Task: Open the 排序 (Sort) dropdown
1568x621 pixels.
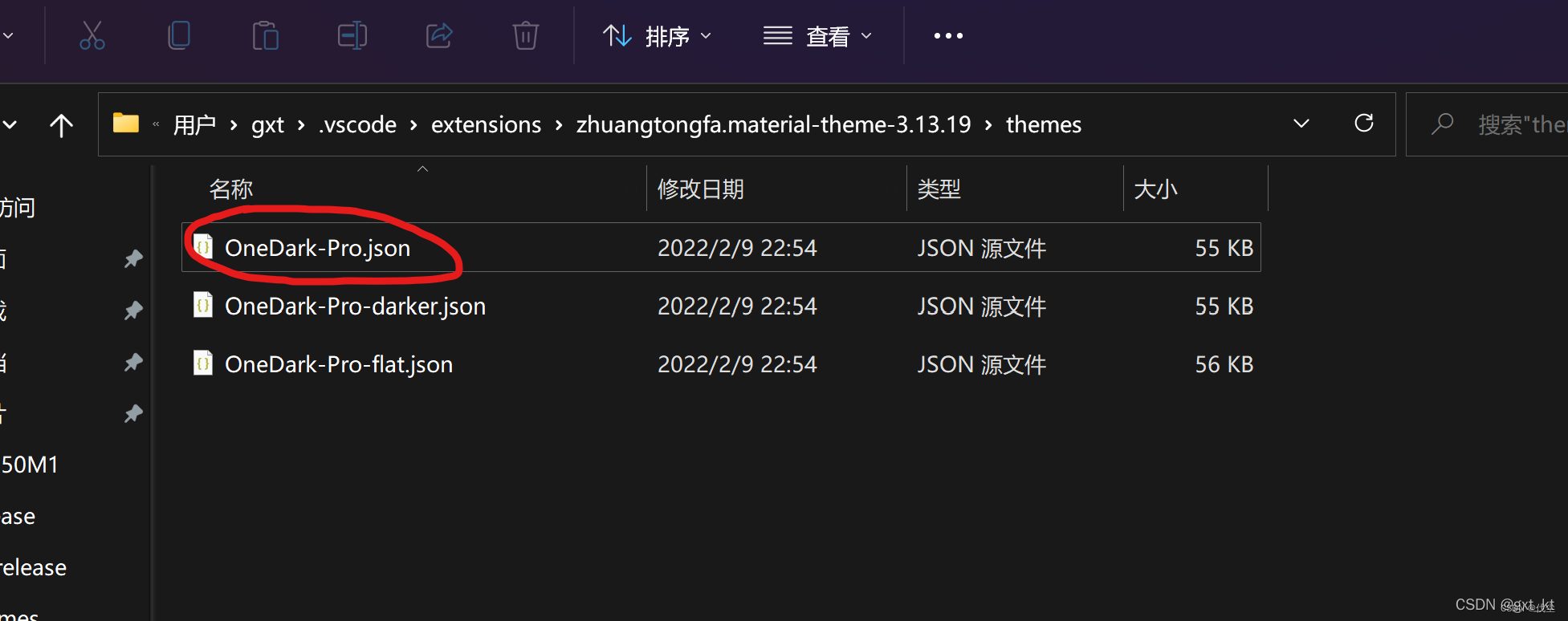Action: (x=658, y=35)
